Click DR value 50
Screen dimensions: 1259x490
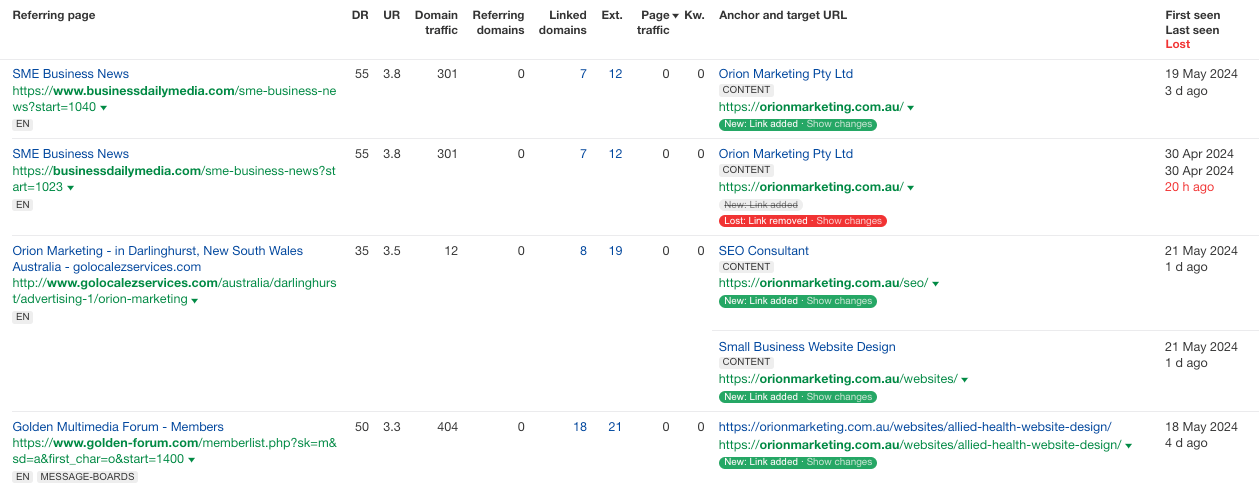click(x=362, y=427)
